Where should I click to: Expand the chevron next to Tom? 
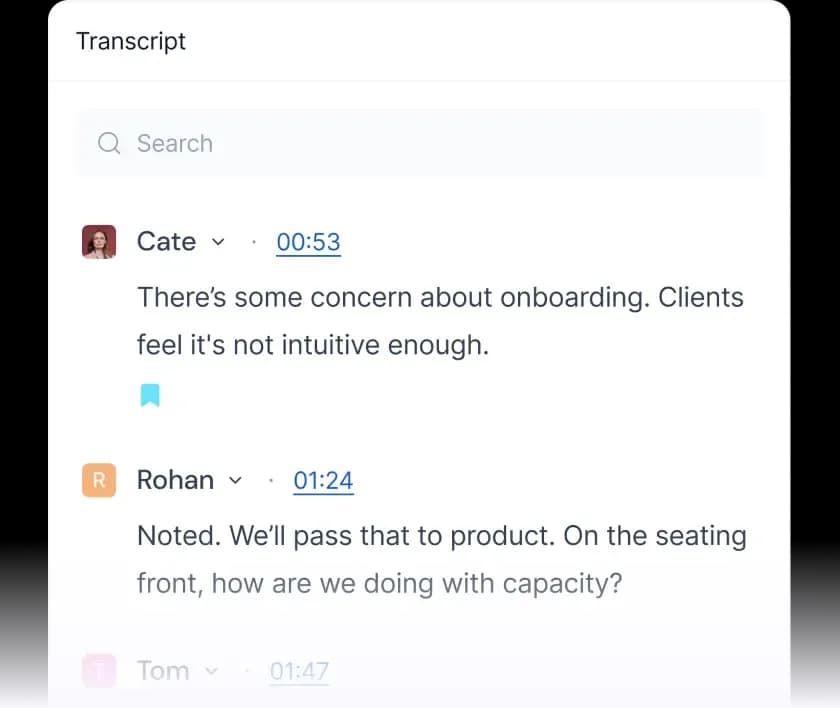[211, 671]
